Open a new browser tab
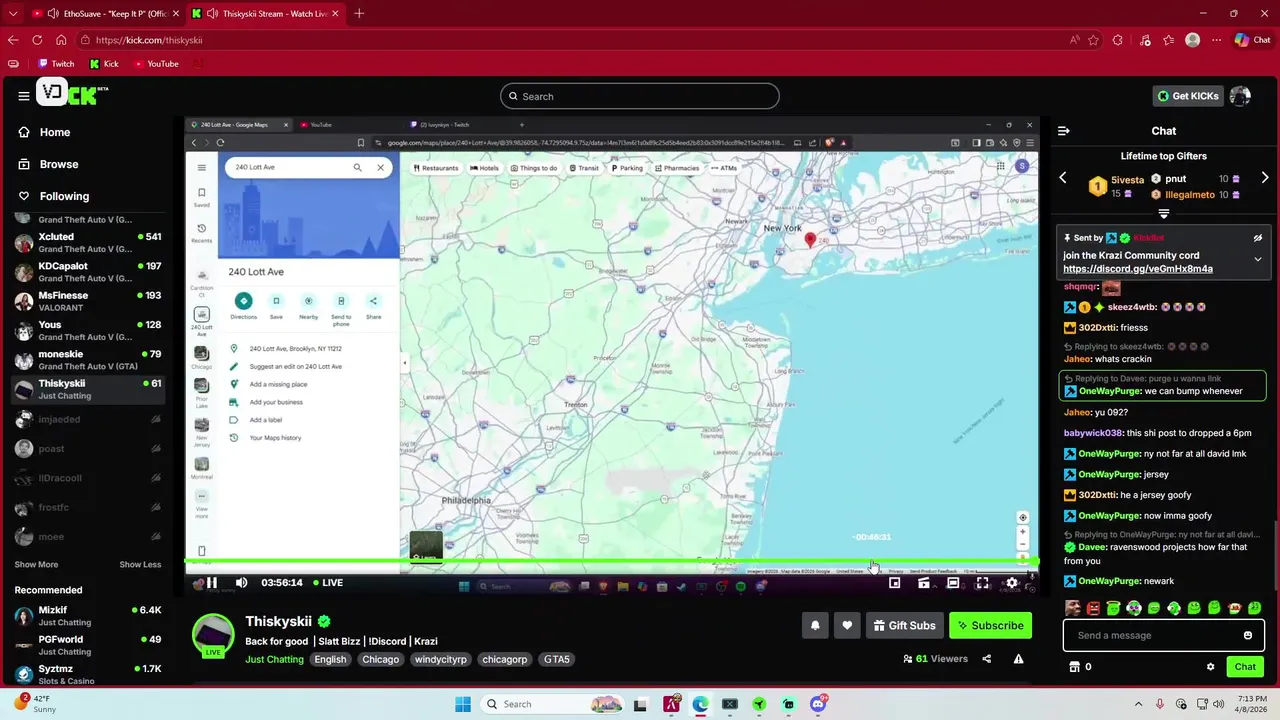 click(x=359, y=13)
